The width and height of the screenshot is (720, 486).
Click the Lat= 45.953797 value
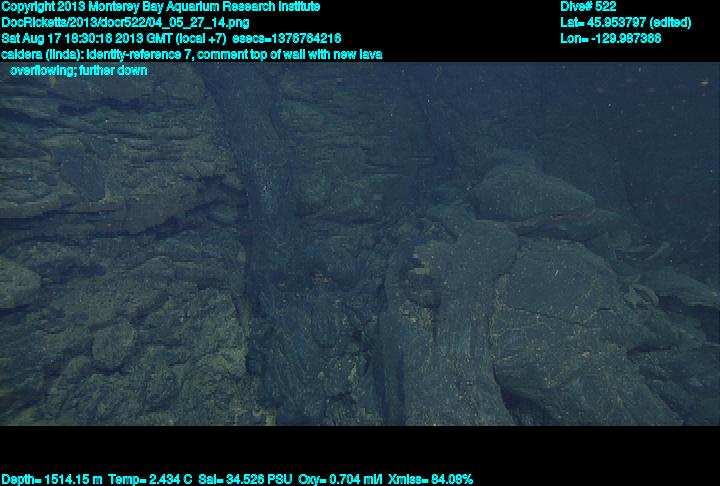tap(625, 23)
